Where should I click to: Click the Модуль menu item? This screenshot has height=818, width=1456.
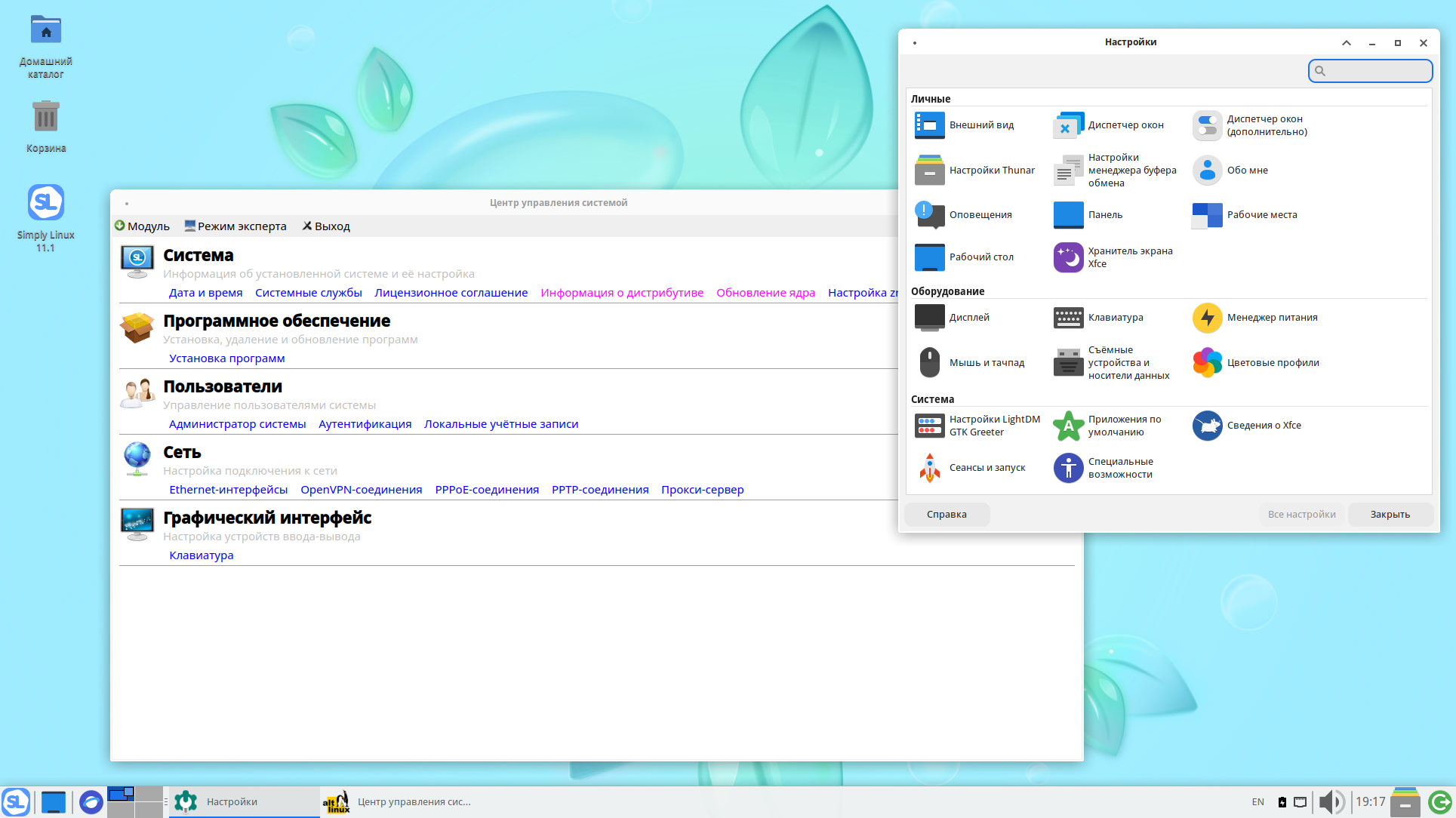tap(142, 226)
